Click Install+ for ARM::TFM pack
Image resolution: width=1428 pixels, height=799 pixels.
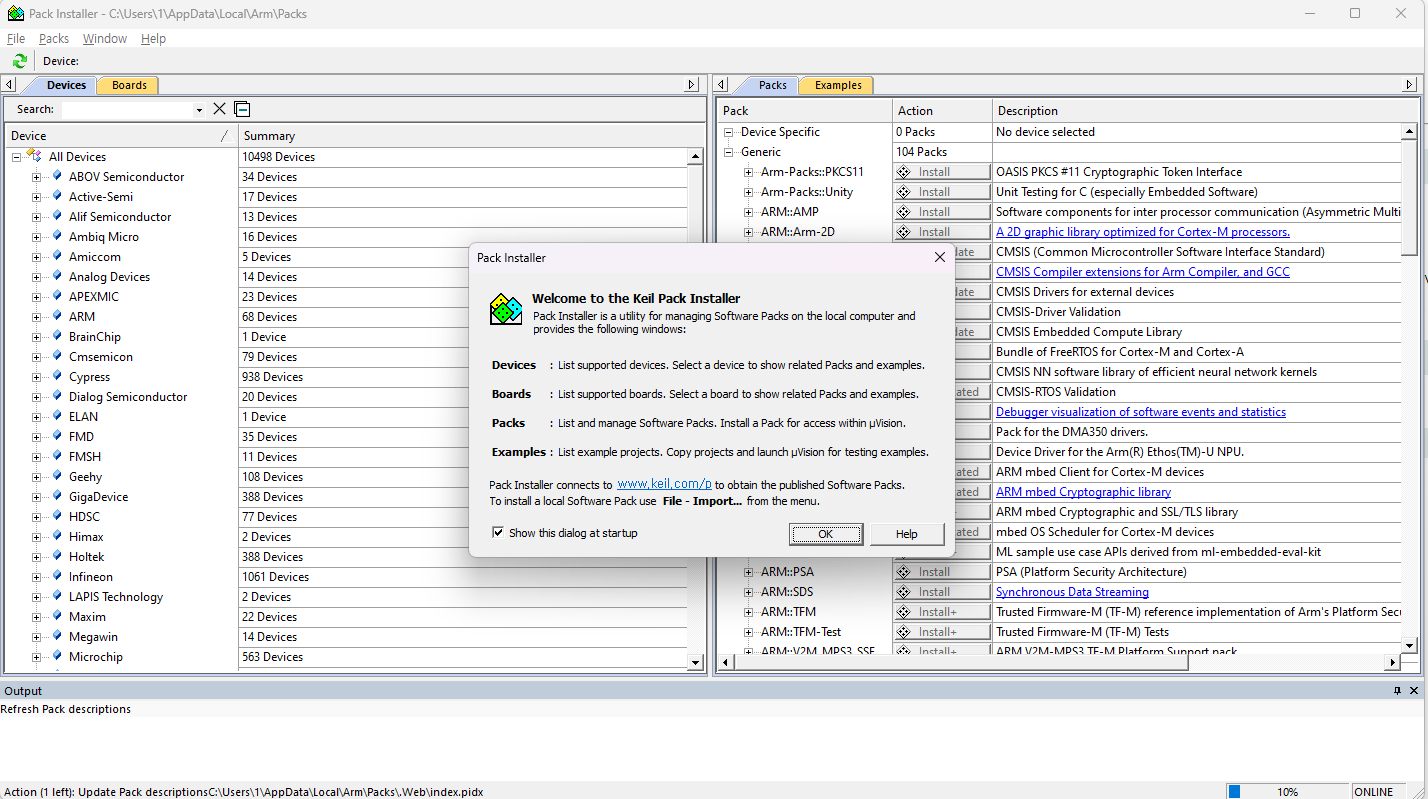[x=942, y=612]
